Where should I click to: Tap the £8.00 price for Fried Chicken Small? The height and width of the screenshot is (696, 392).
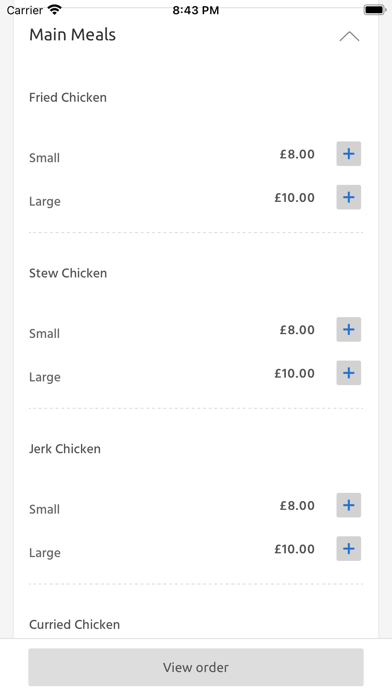point(297,154)
